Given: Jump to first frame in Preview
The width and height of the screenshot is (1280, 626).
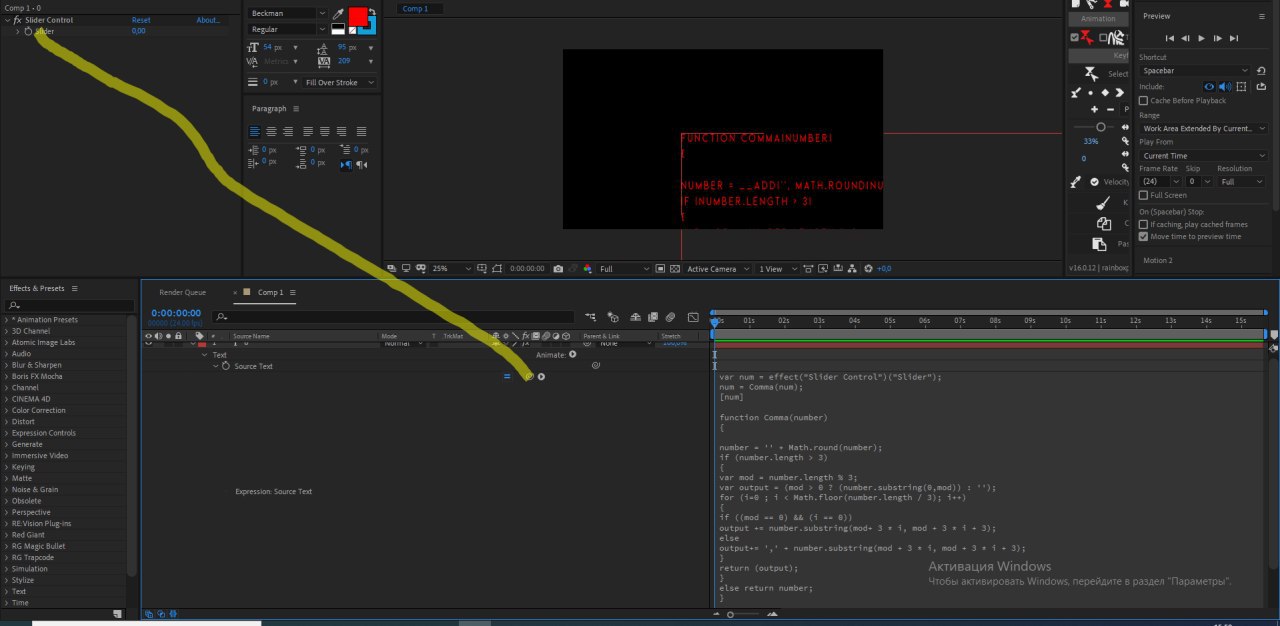Looking at the screenshot, I should [x=1170, y=38].
